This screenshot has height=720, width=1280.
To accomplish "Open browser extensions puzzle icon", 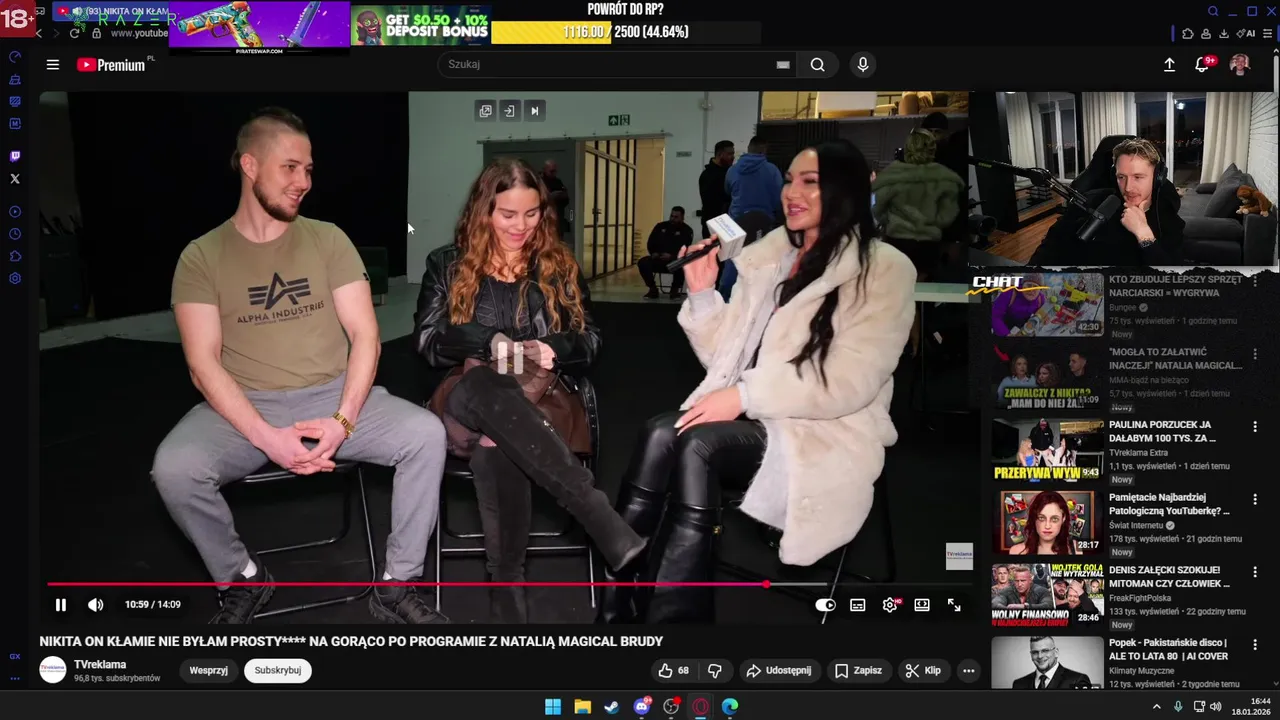I will point(1187,33).
